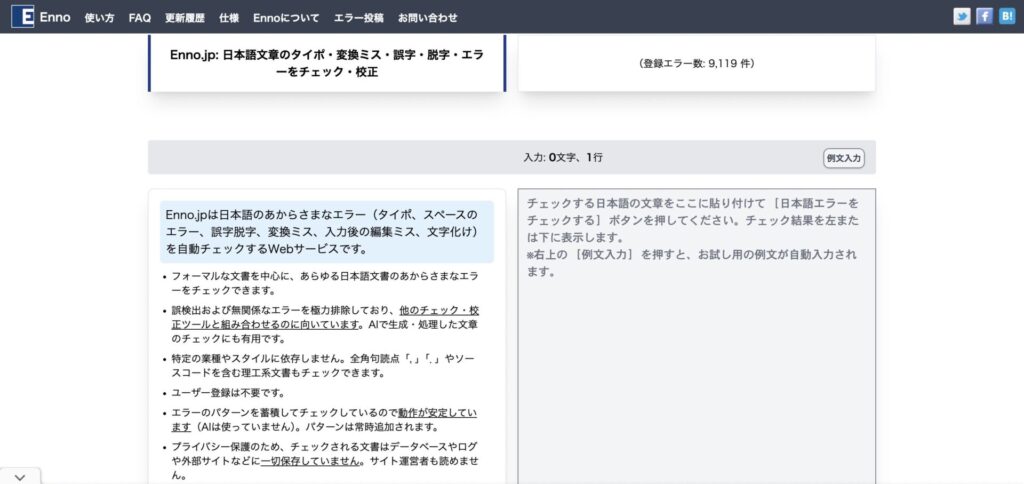
Task: Click the Enno logo icon
Action: coord(23,16)
